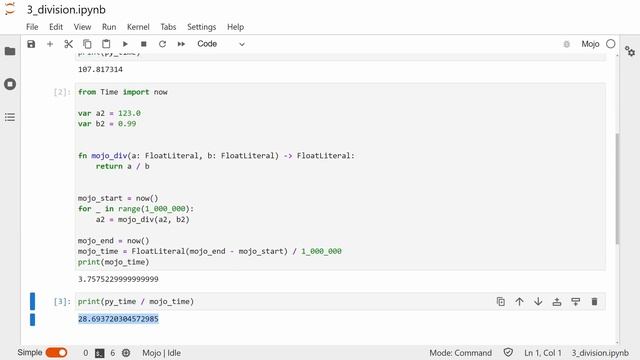Click the debugger bug icon

pos(567,44)
